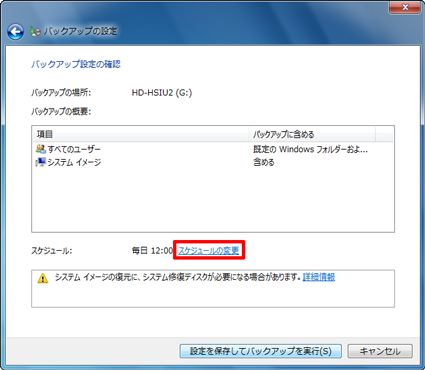
Task: Click the 既定の Windows フォルダー cell
Action: (x=310, y=149)
